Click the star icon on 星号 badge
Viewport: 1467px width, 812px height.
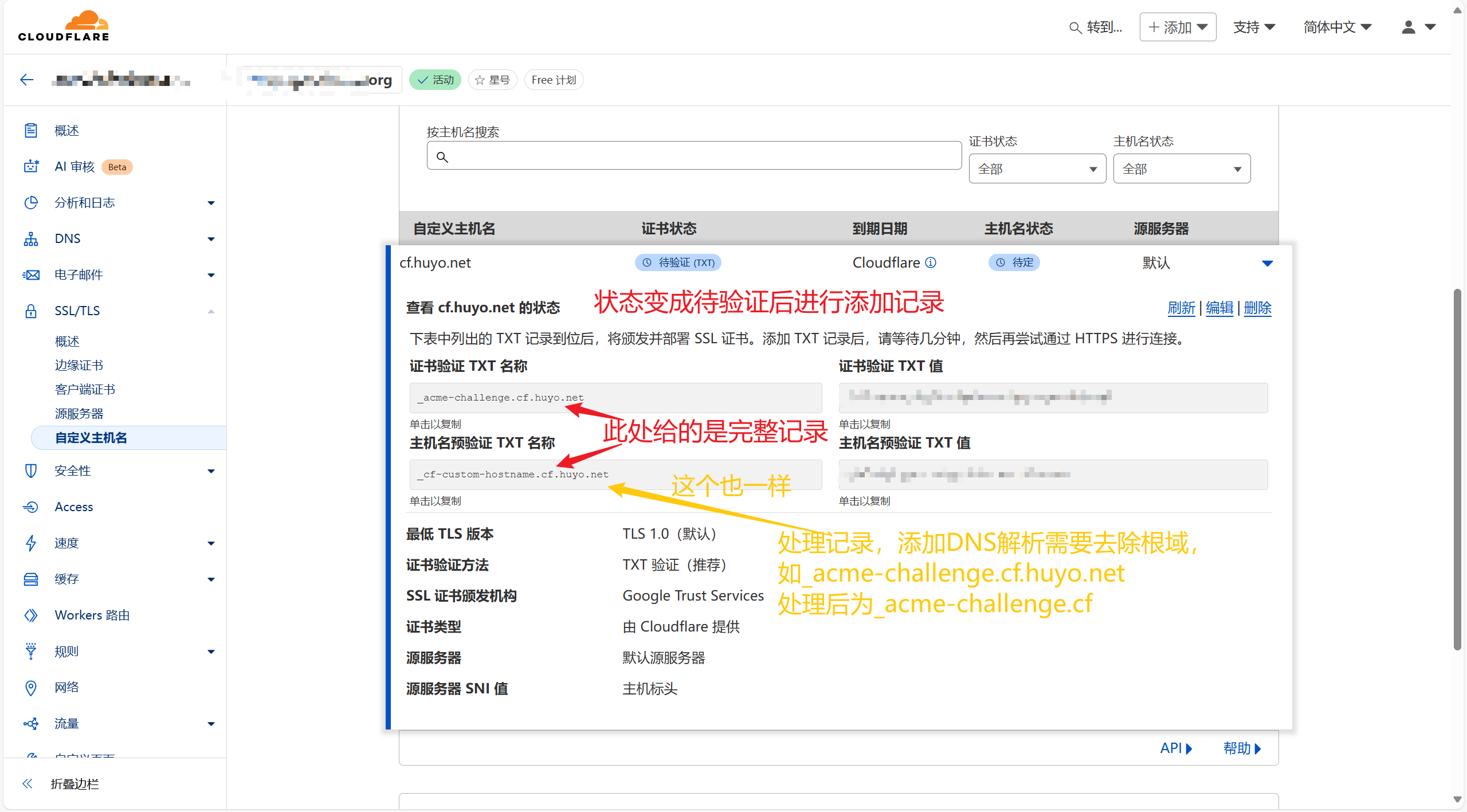480,80
